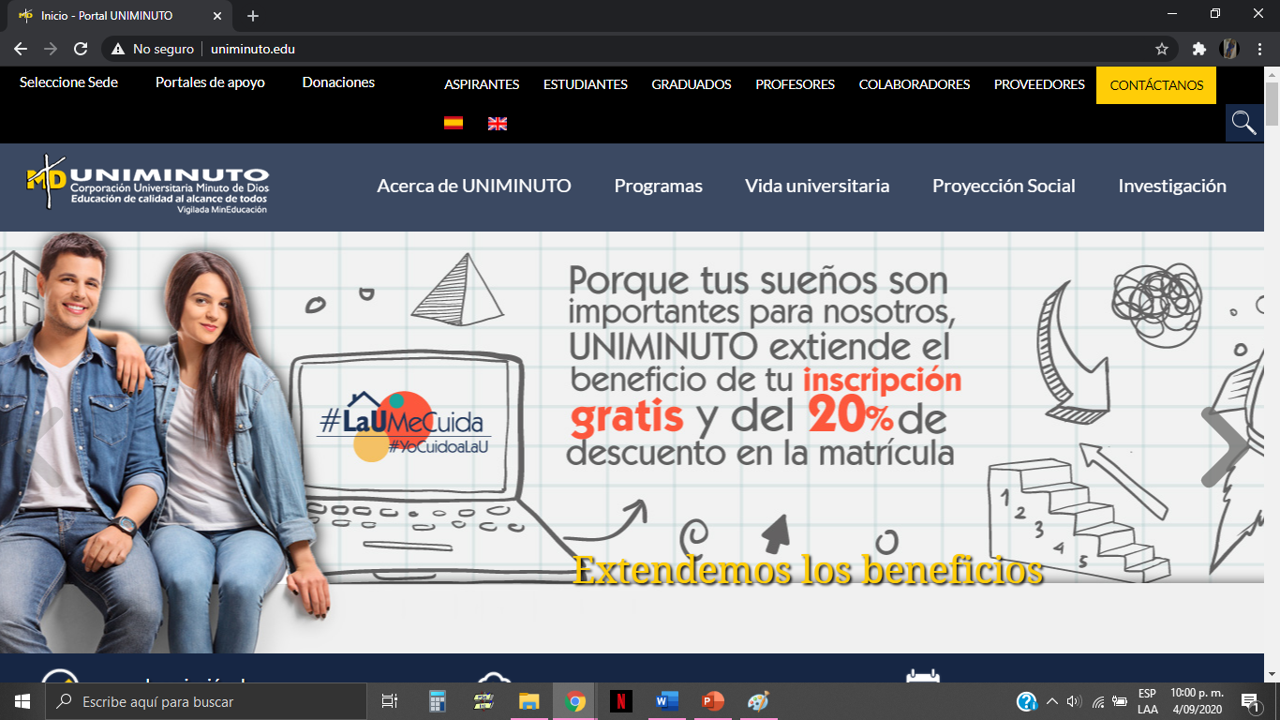Bookmark this page with the star icon
This screenshot has width=1280, height=720.
pyautogui.click(x=1162, y=48)
